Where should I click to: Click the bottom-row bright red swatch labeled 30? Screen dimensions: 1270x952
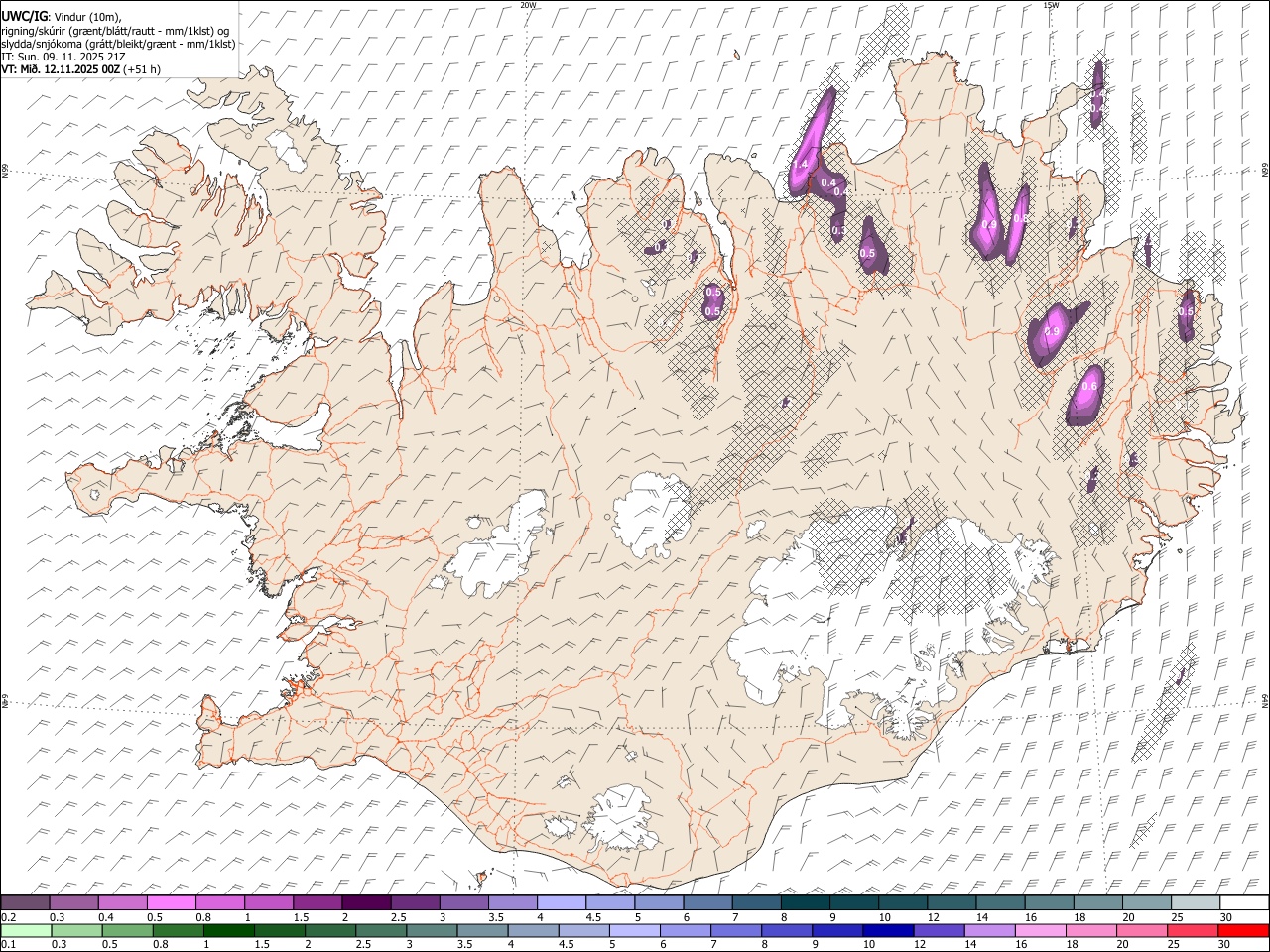pyautogui.click(x=1242, y=931)
